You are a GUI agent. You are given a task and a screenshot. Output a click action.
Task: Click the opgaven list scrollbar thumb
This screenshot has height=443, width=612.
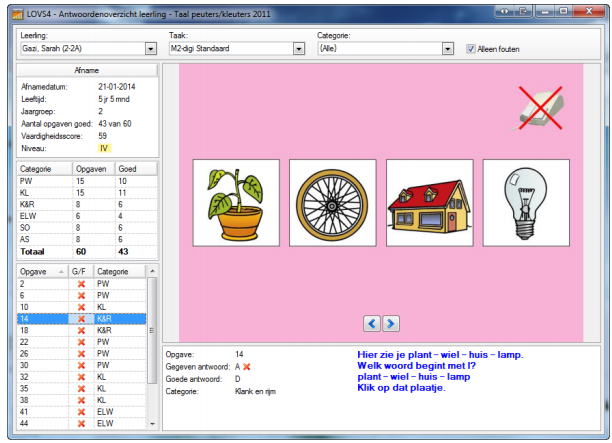point(152,330)
